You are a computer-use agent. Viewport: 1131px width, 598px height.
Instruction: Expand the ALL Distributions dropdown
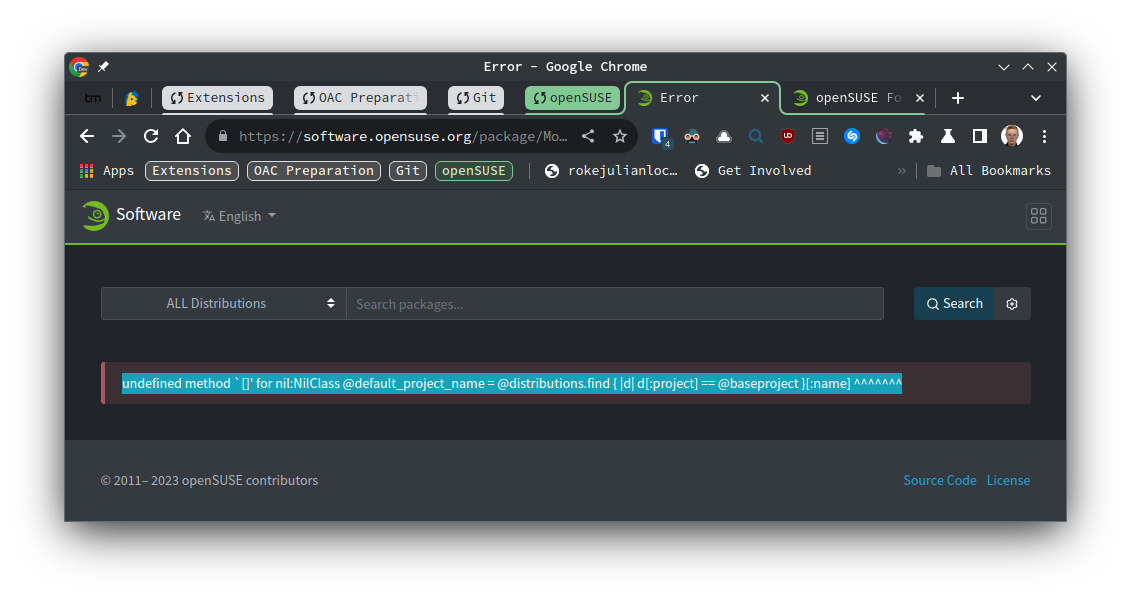click(223, 304)
